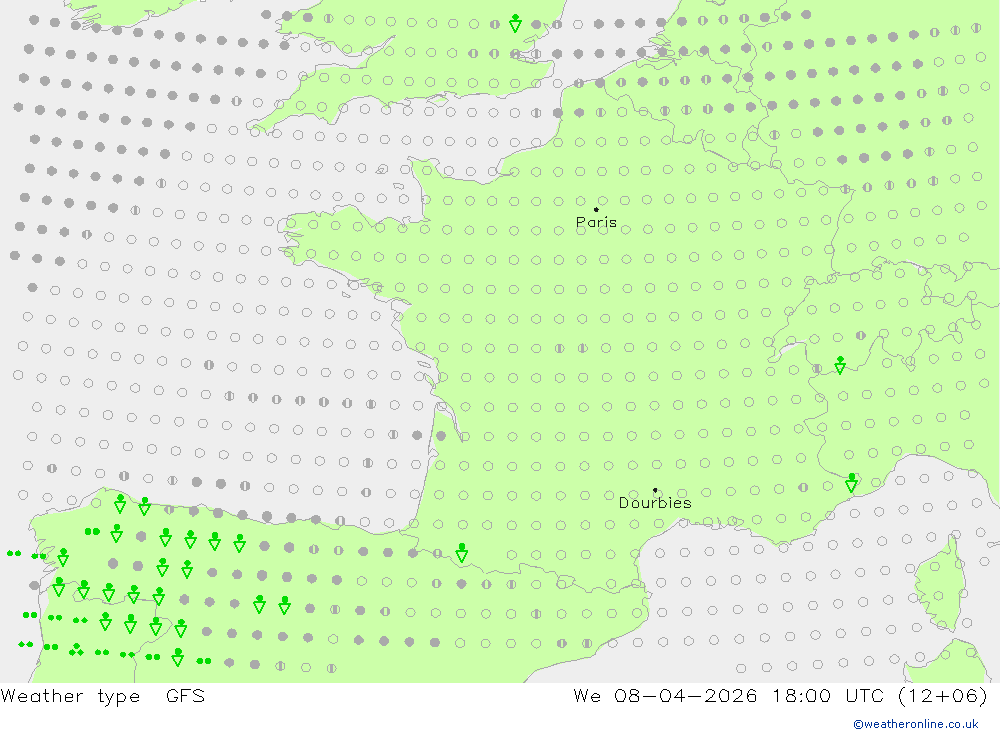Screen dimensions: 1000x733
Task: Click green shower symbol on Nice coastline
Action: [x=851, y=482]
